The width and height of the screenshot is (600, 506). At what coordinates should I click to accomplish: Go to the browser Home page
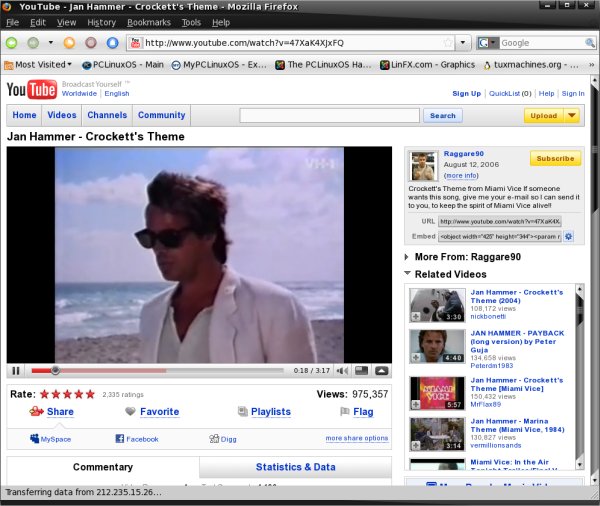click(112, 43)
